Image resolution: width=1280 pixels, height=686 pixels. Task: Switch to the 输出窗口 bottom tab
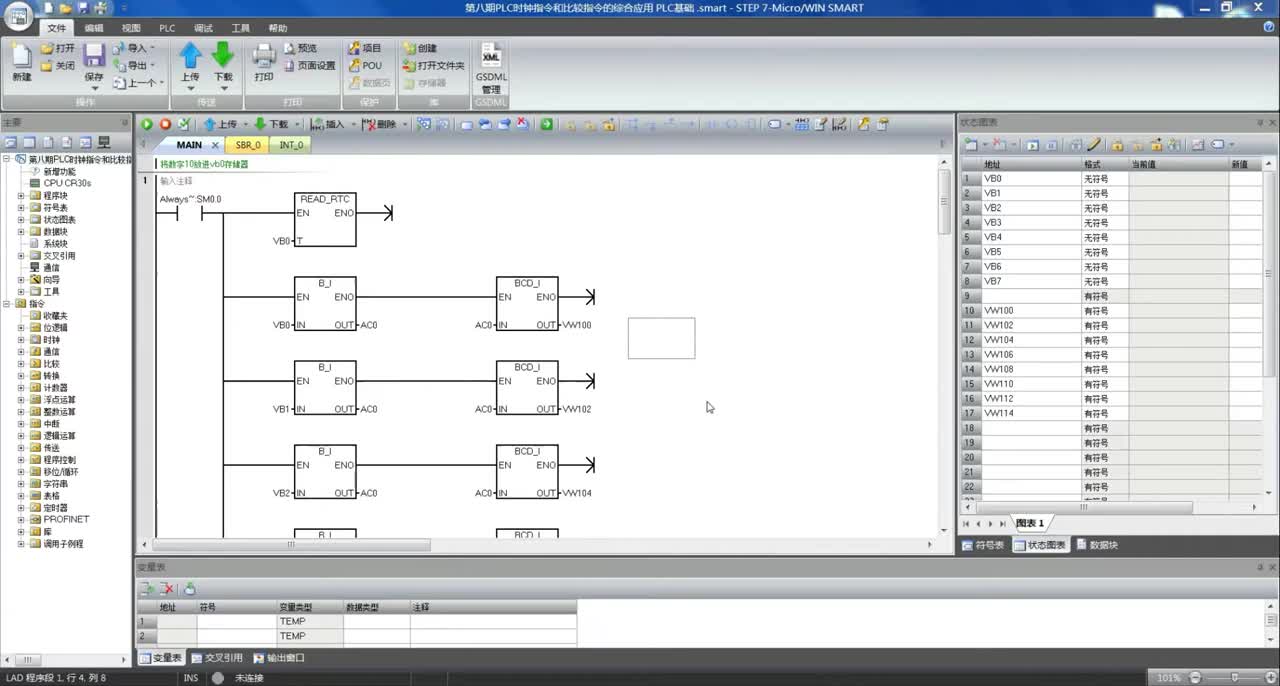tap(279, 658)
